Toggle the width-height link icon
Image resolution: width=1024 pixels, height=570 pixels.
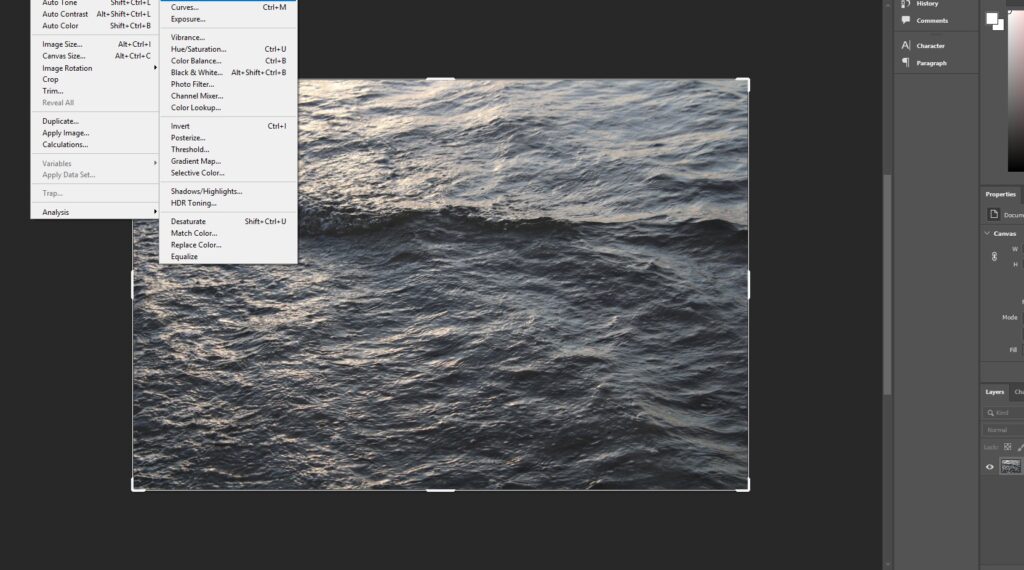(x=994, y=257)
